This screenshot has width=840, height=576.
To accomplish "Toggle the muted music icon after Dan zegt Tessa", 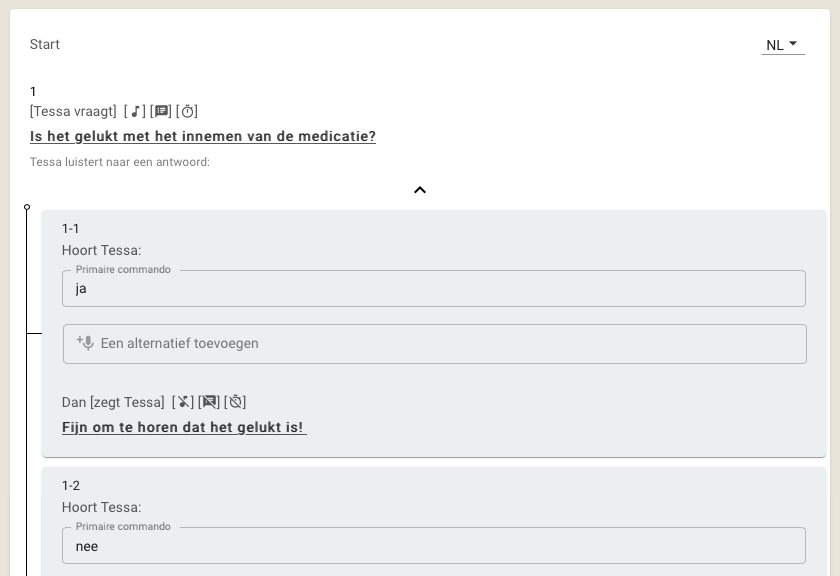I will [x=183, y=402].
